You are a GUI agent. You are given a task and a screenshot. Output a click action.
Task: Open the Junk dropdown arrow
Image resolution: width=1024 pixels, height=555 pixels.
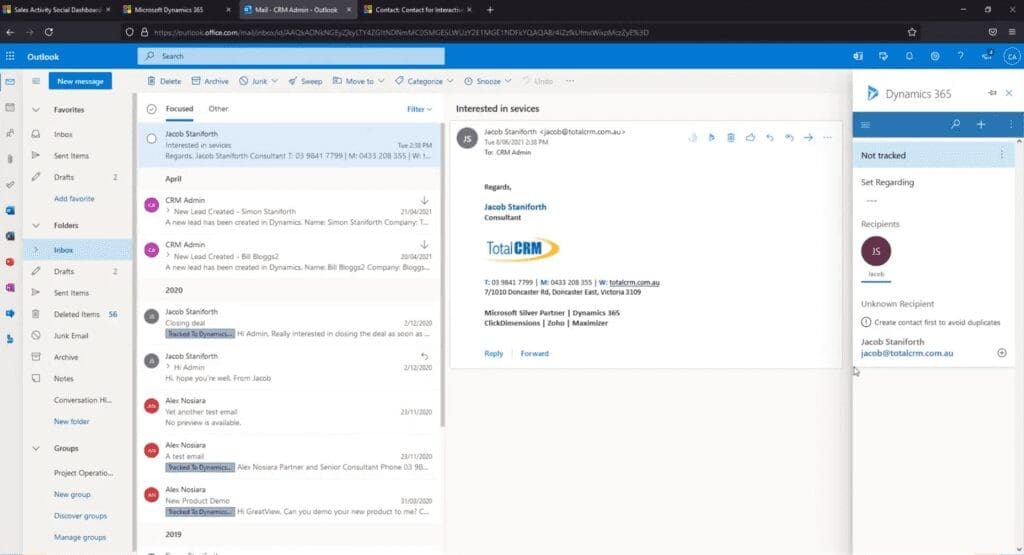pos(274,81)
